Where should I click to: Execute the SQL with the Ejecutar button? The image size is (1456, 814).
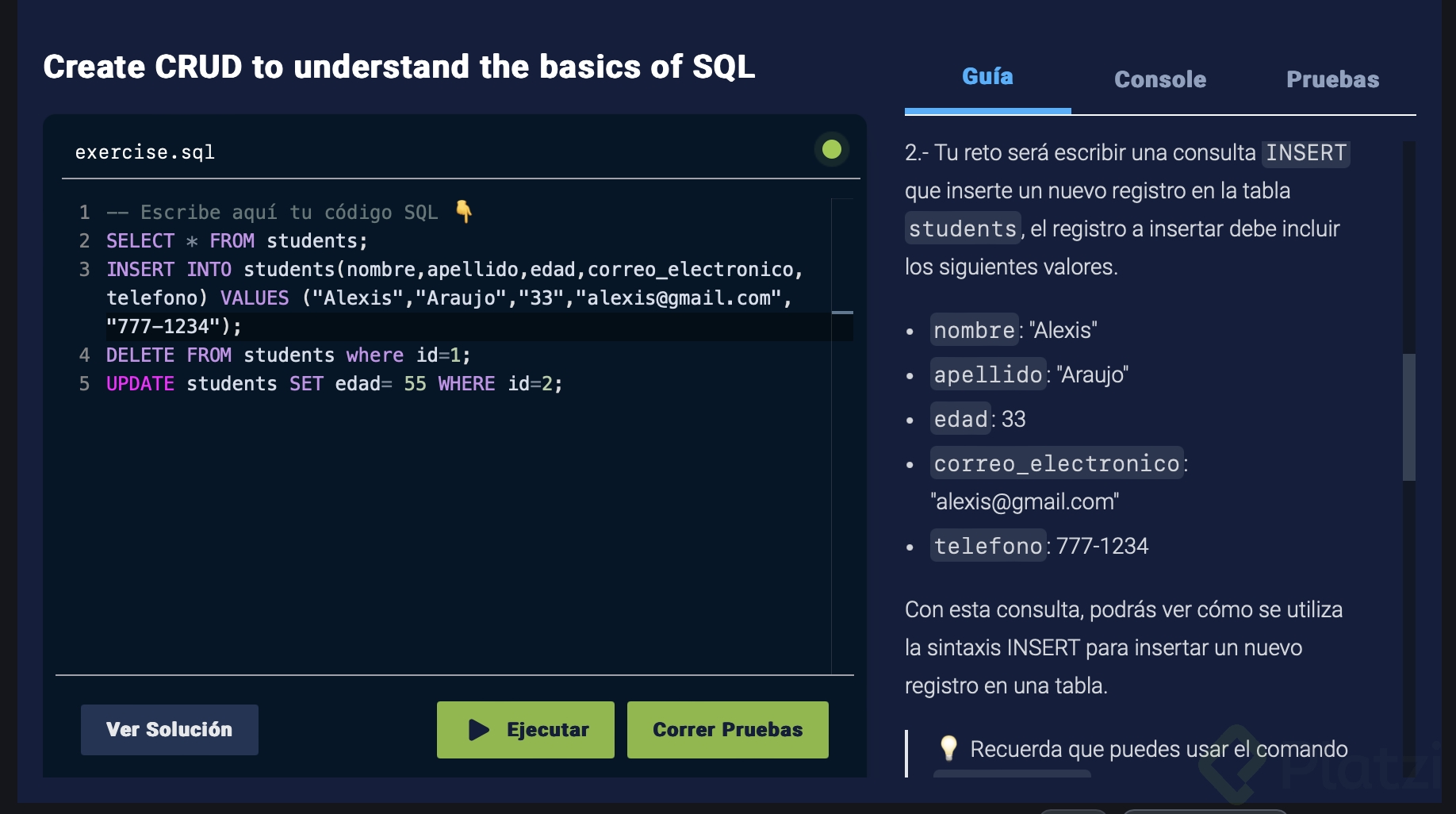pos(525,730)
